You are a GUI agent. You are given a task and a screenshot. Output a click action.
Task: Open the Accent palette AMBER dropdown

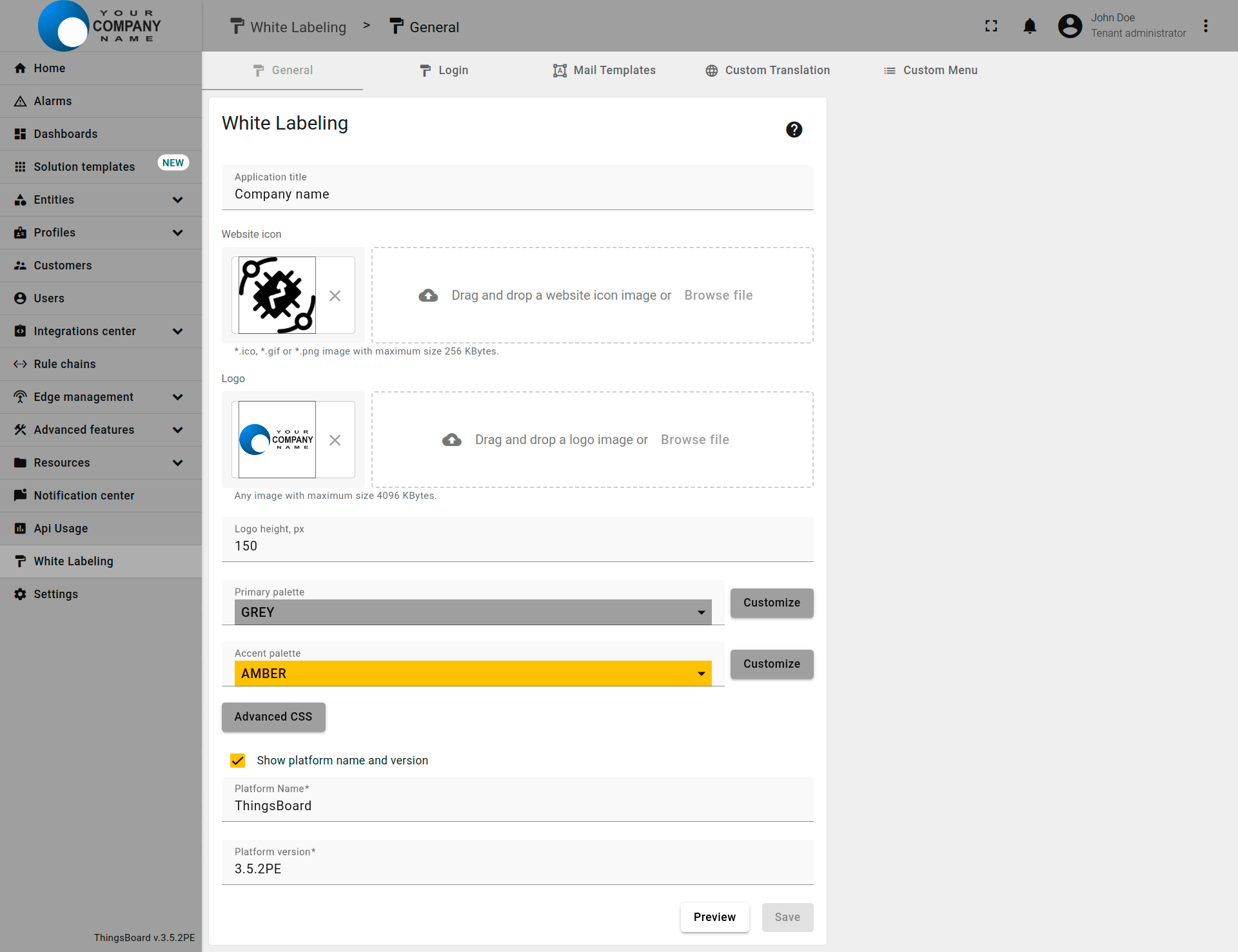[x=473, y=674]
